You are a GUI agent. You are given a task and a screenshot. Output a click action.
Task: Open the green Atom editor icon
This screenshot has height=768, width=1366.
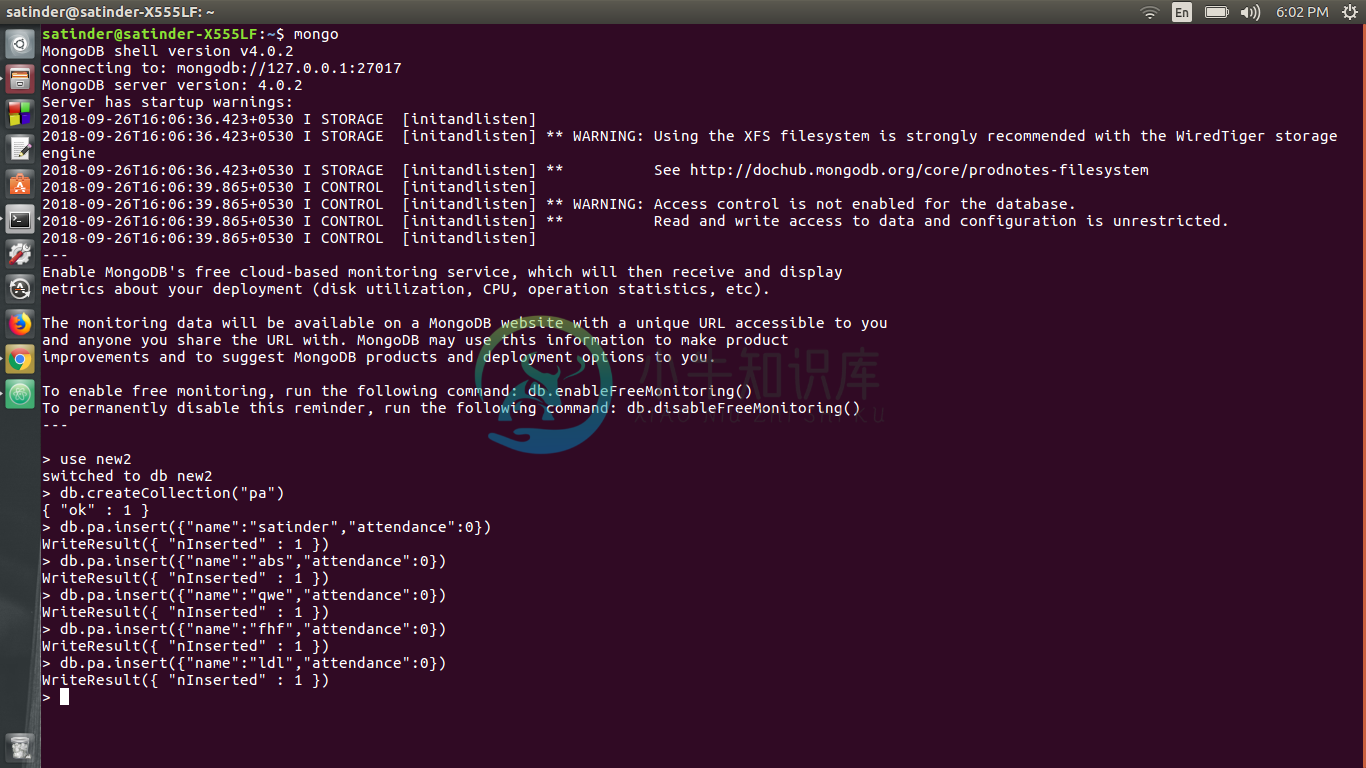[x=20, y=394]
